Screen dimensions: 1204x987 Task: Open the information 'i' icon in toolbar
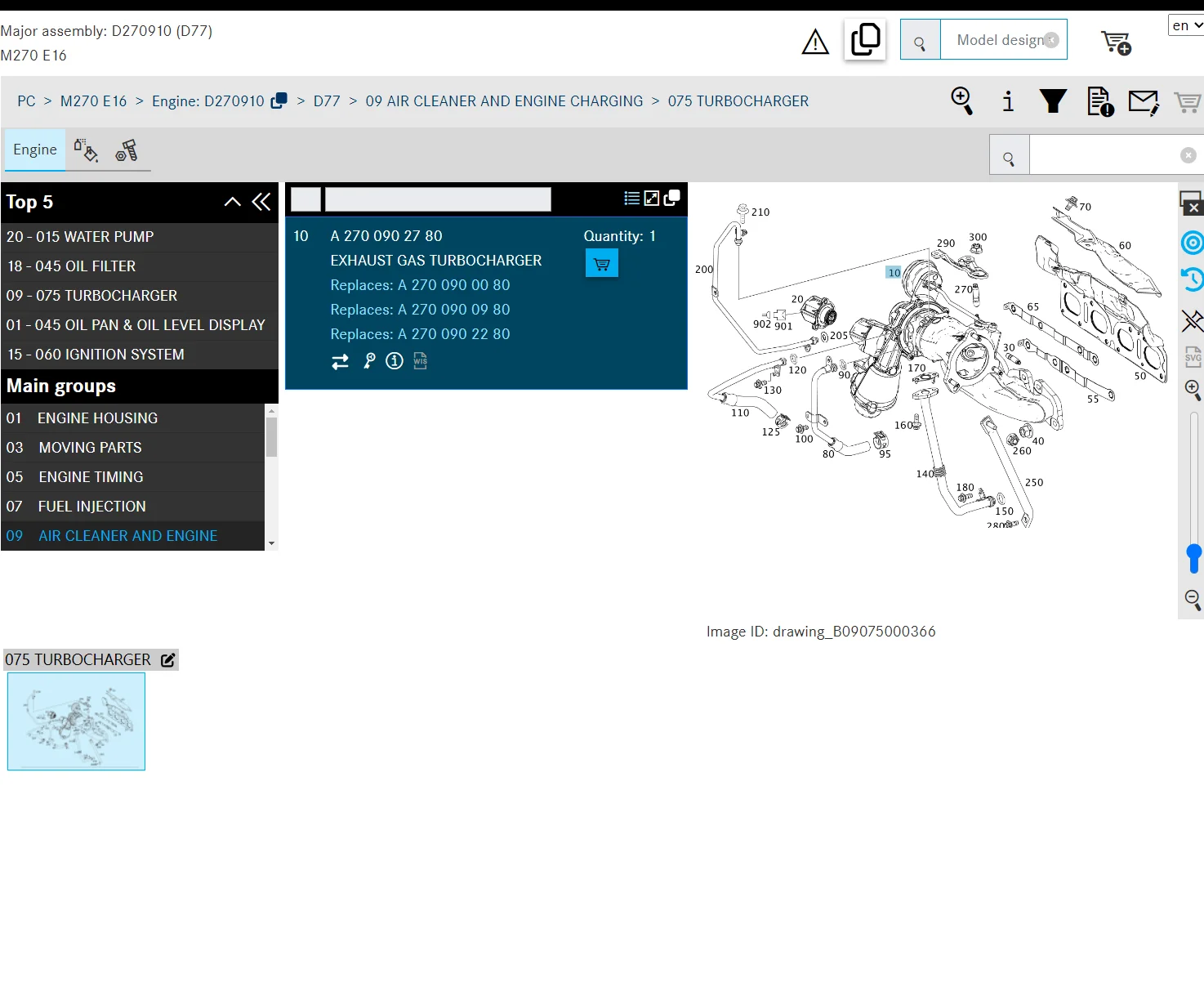tap(1008, 101)
